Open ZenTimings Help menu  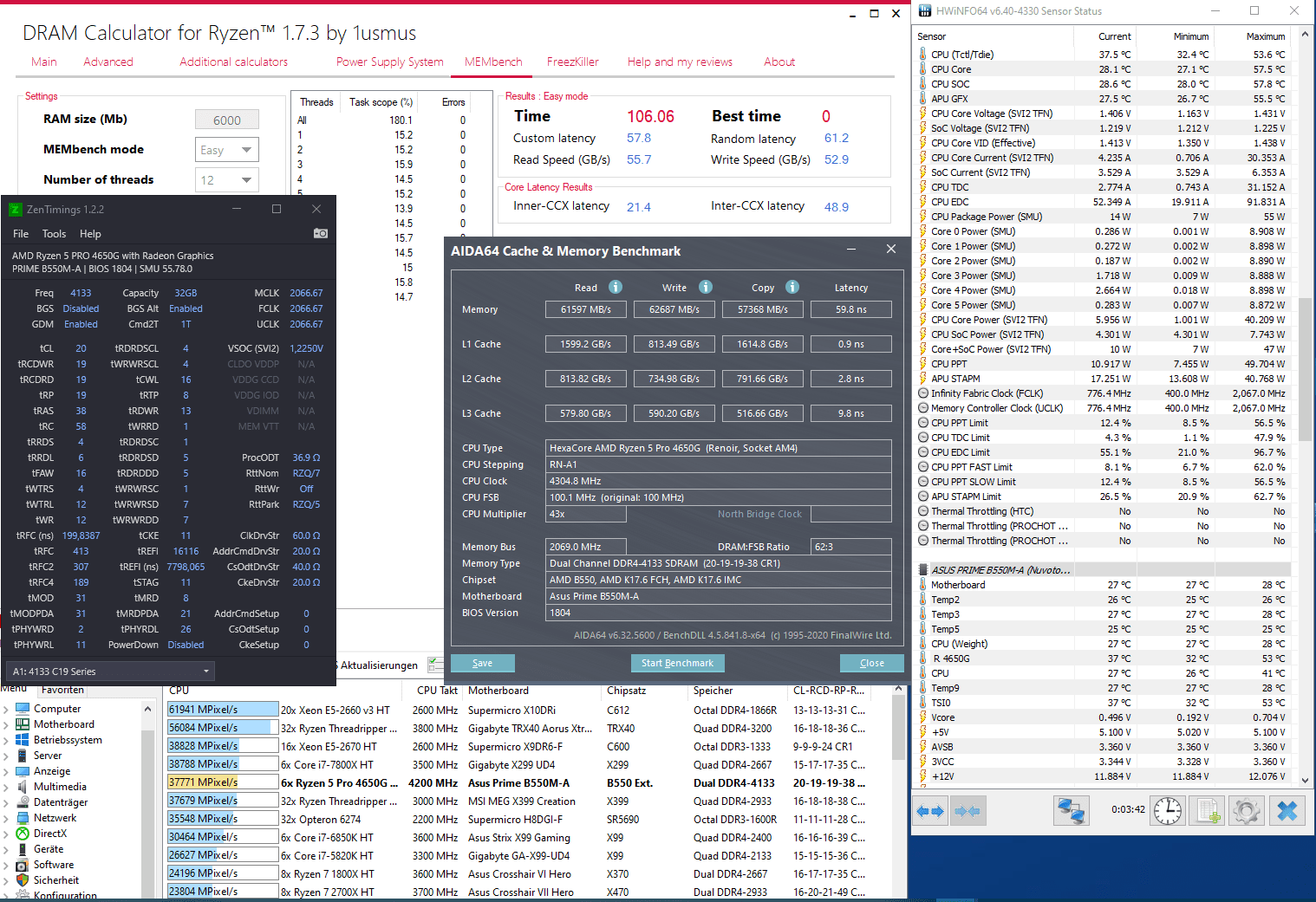tap(90, 234)
